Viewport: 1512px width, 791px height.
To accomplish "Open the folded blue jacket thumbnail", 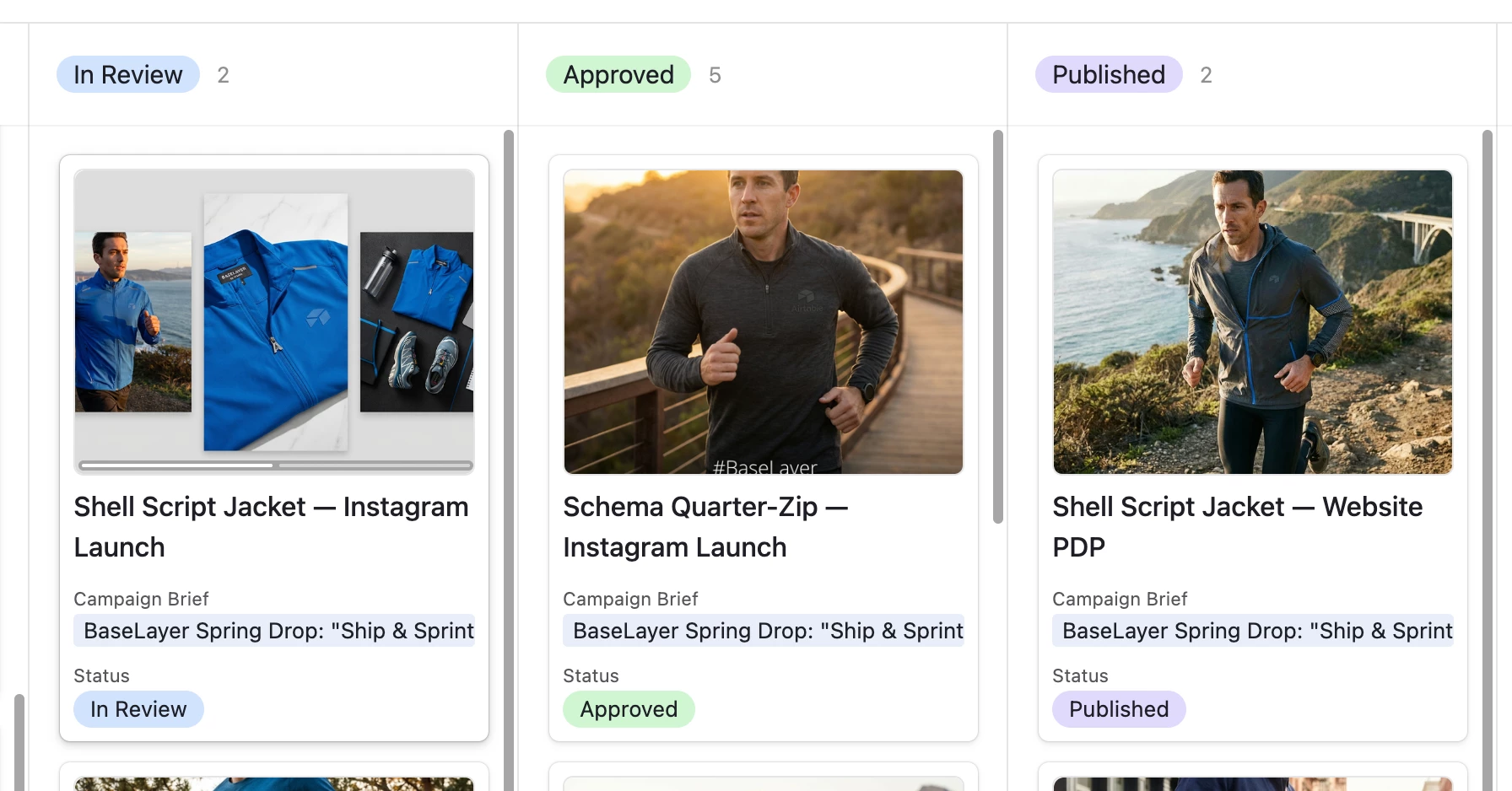I will pyautogui.click(x=276, y=321).
